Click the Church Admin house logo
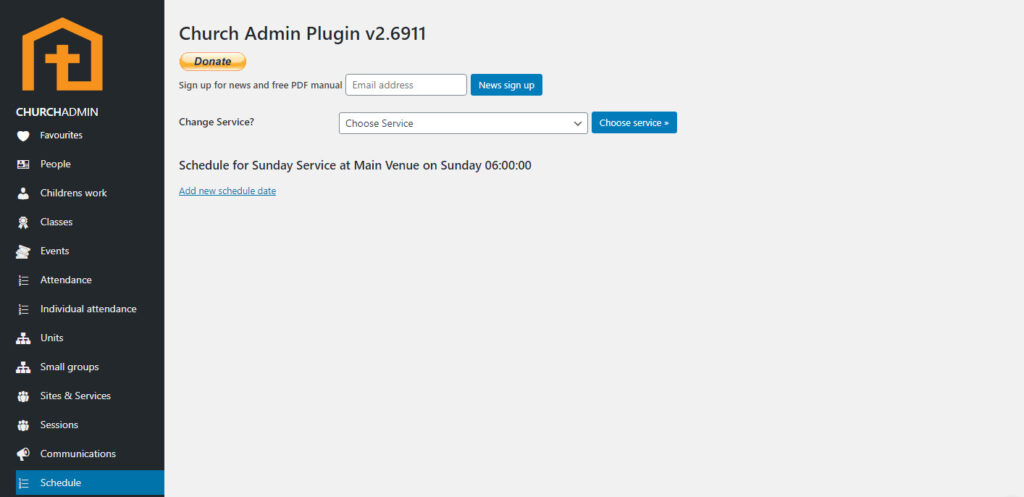 [x=62, y=55]
